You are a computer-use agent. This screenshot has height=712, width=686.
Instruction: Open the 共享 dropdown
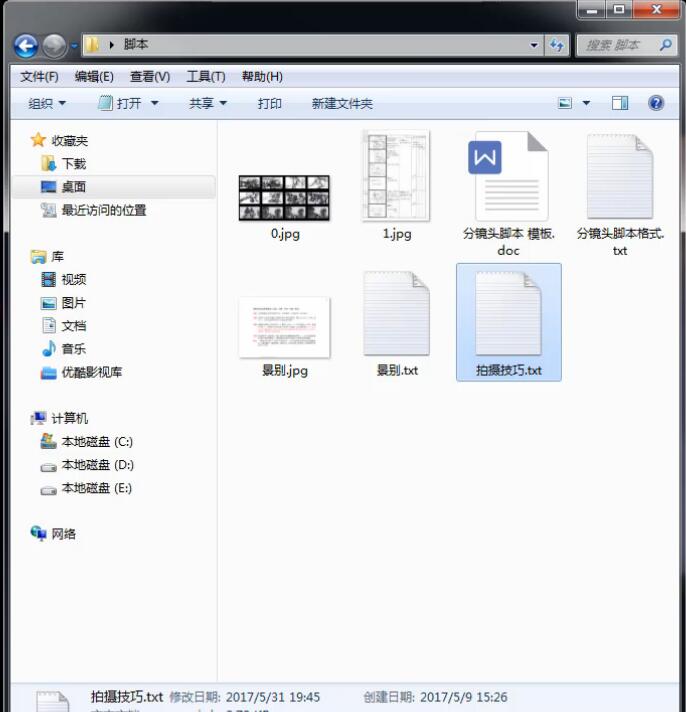(207, 104)
